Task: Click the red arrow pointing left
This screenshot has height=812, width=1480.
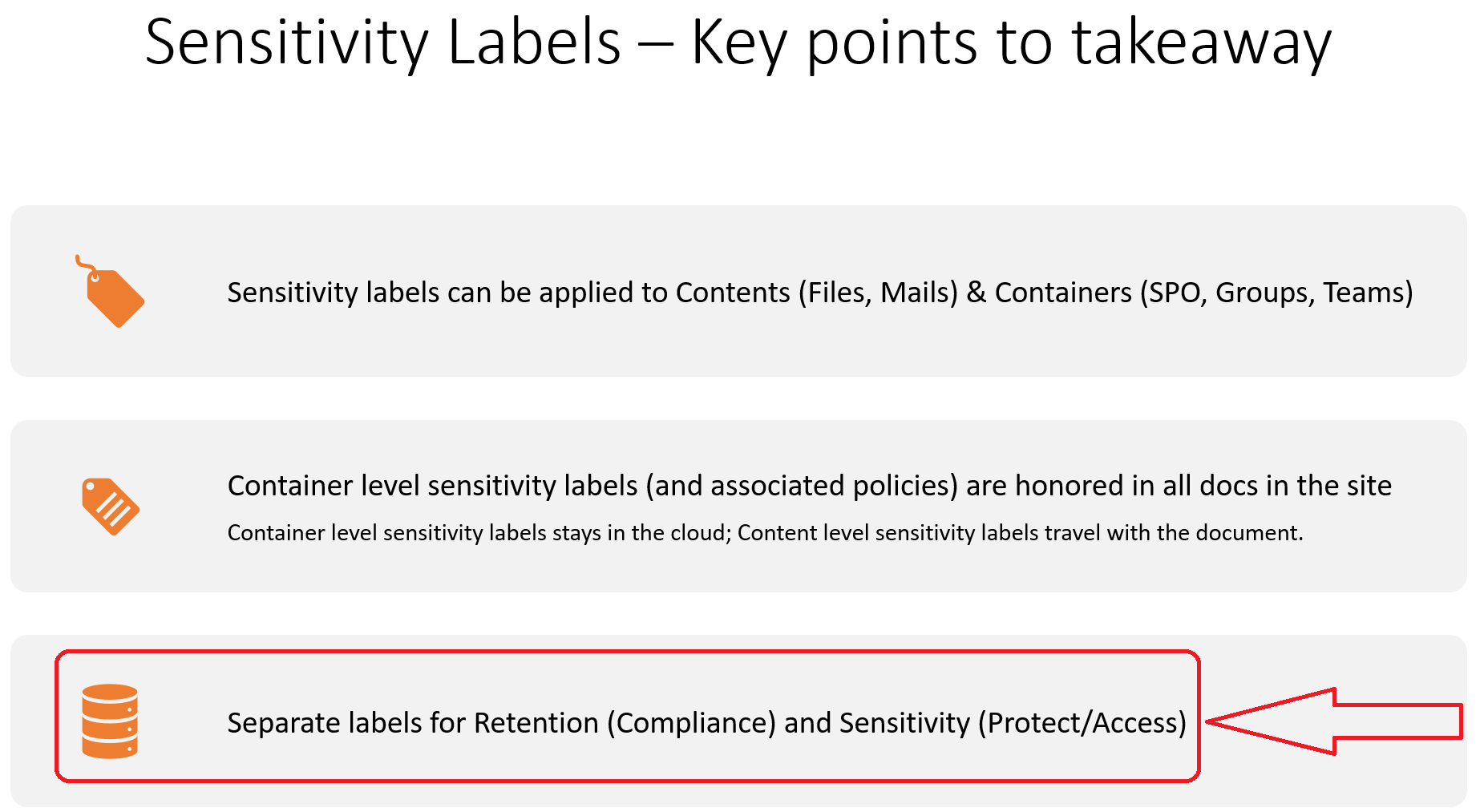Action: 1334,721
